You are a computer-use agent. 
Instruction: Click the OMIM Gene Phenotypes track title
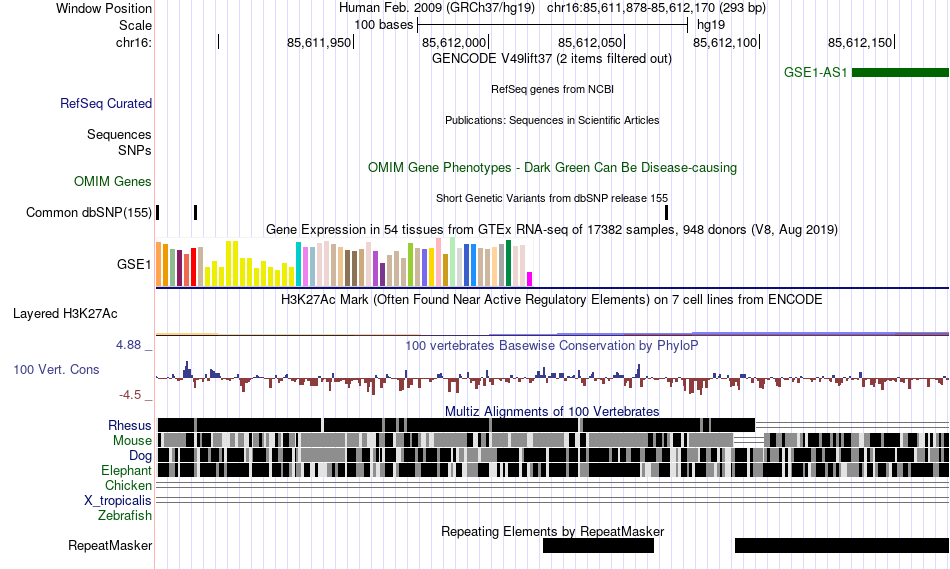click(553, 167)
